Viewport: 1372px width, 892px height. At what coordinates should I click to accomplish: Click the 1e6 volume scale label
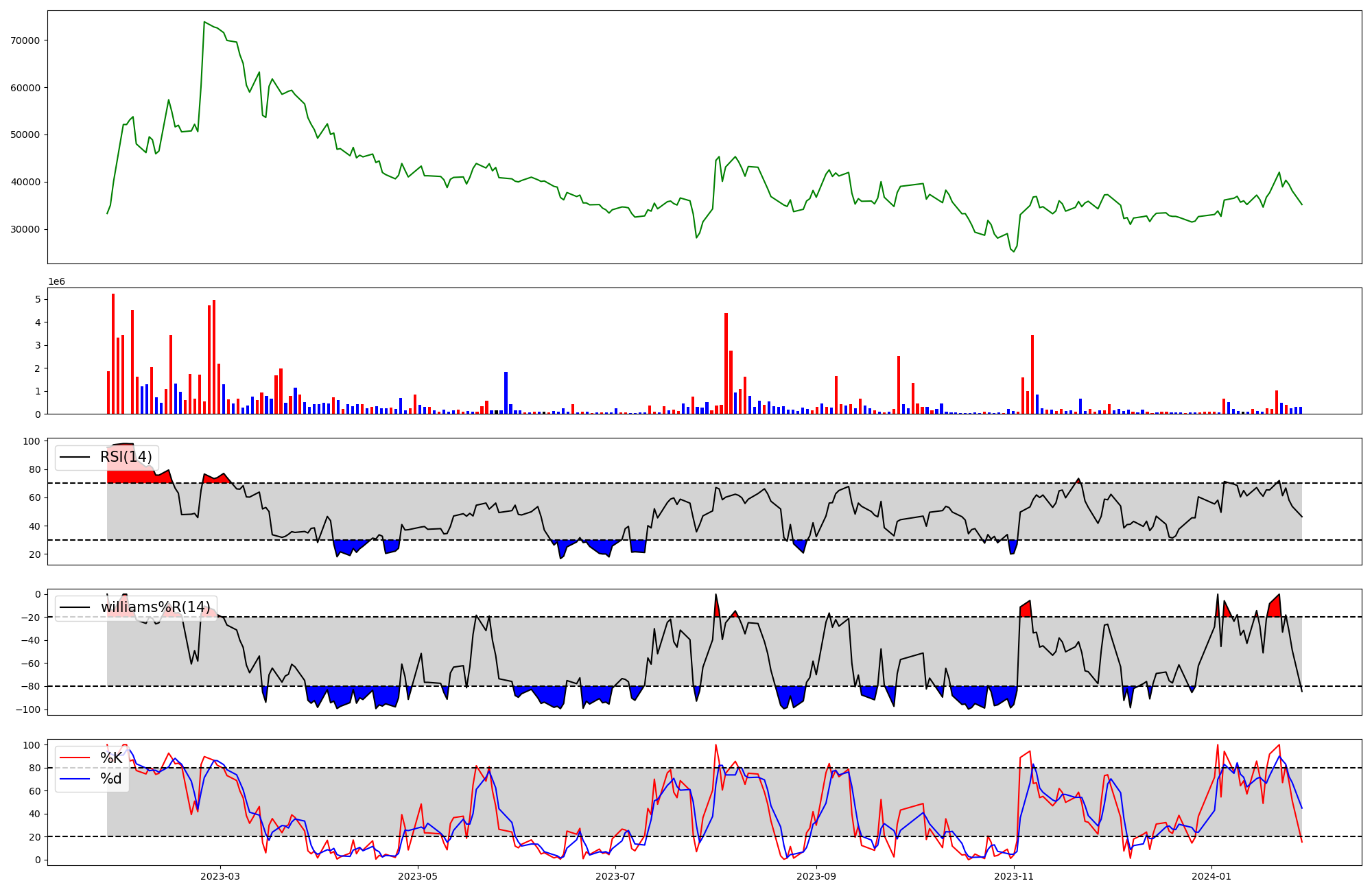(56, 282)
